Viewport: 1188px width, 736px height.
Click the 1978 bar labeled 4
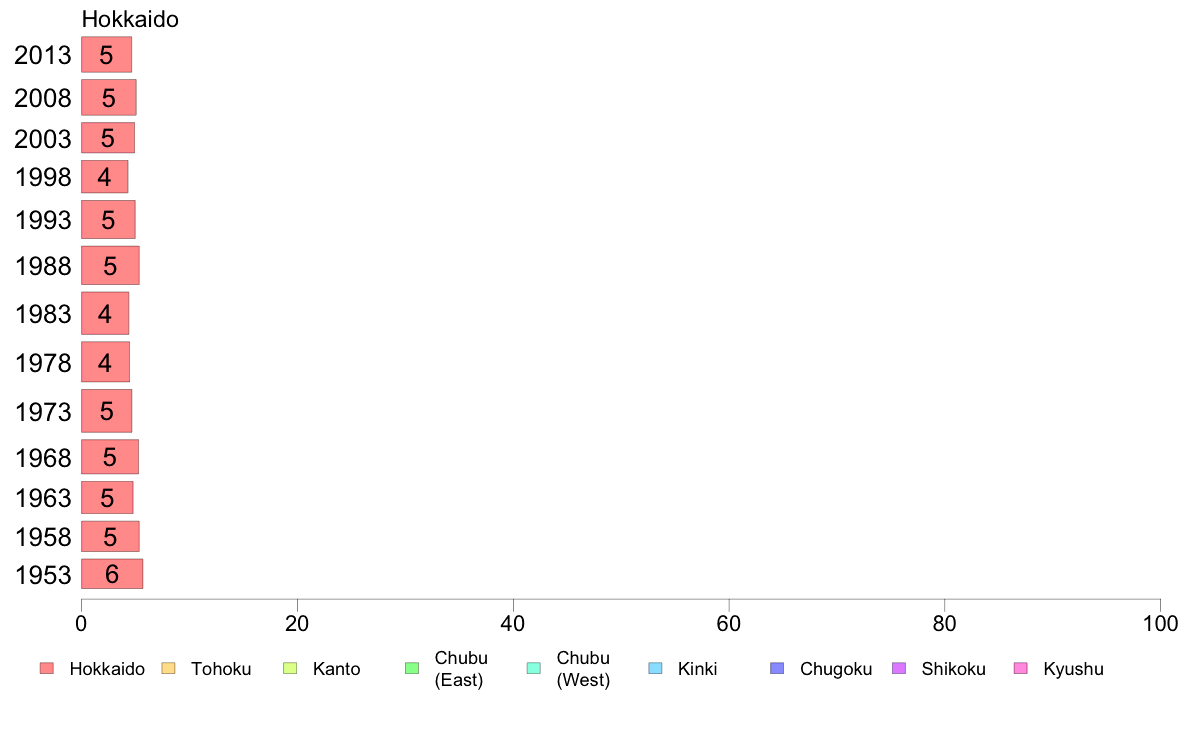[x=105, y=362]
